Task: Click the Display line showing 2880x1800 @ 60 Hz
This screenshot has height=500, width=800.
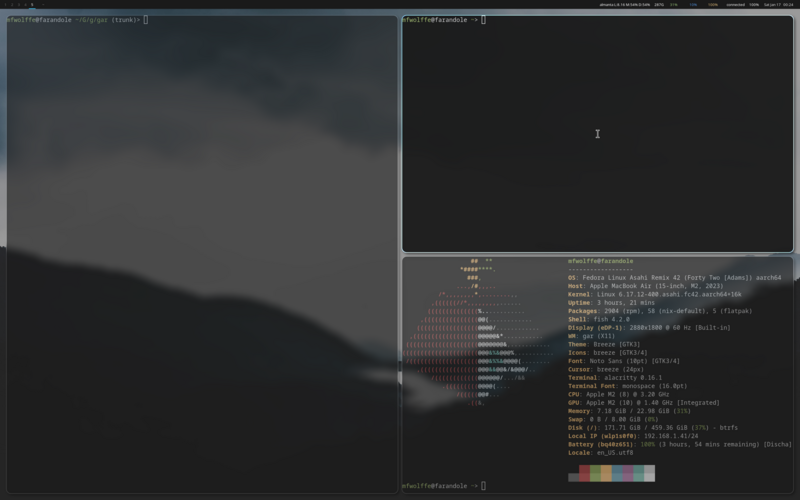Action: coord(649,328)
